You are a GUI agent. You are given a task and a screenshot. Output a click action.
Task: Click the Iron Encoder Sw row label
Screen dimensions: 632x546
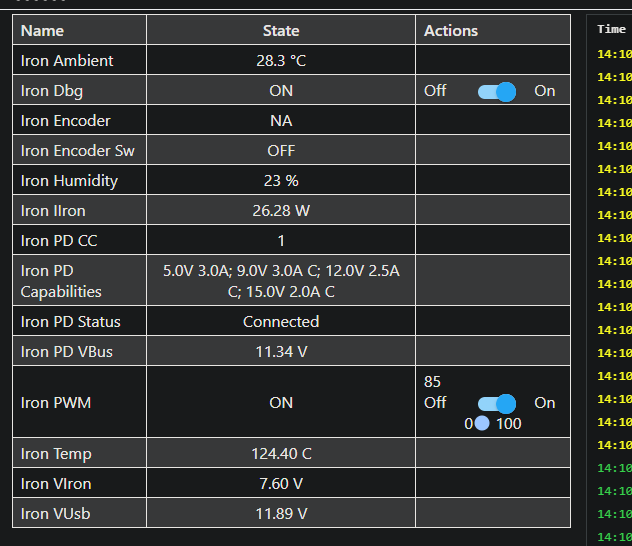click(x=78, y=151)
